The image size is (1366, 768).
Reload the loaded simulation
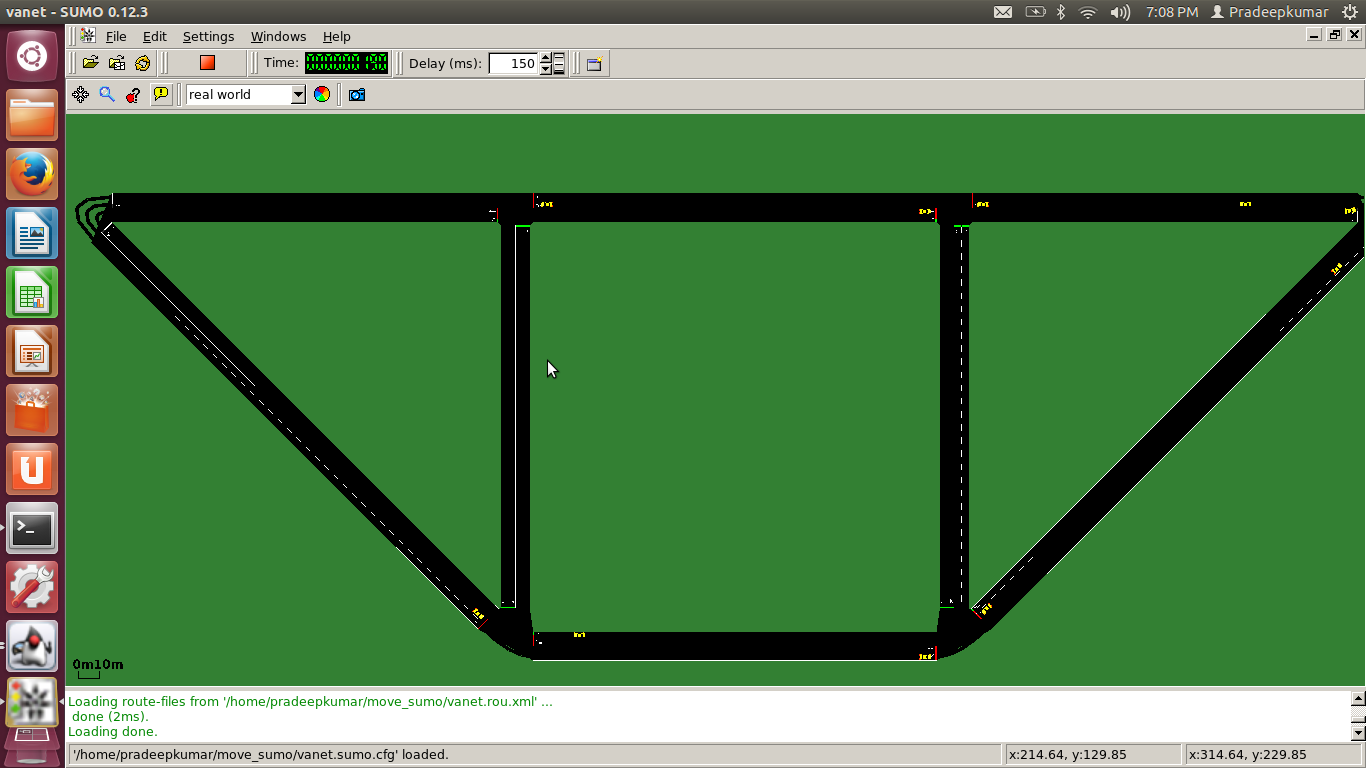coord(142,63)
